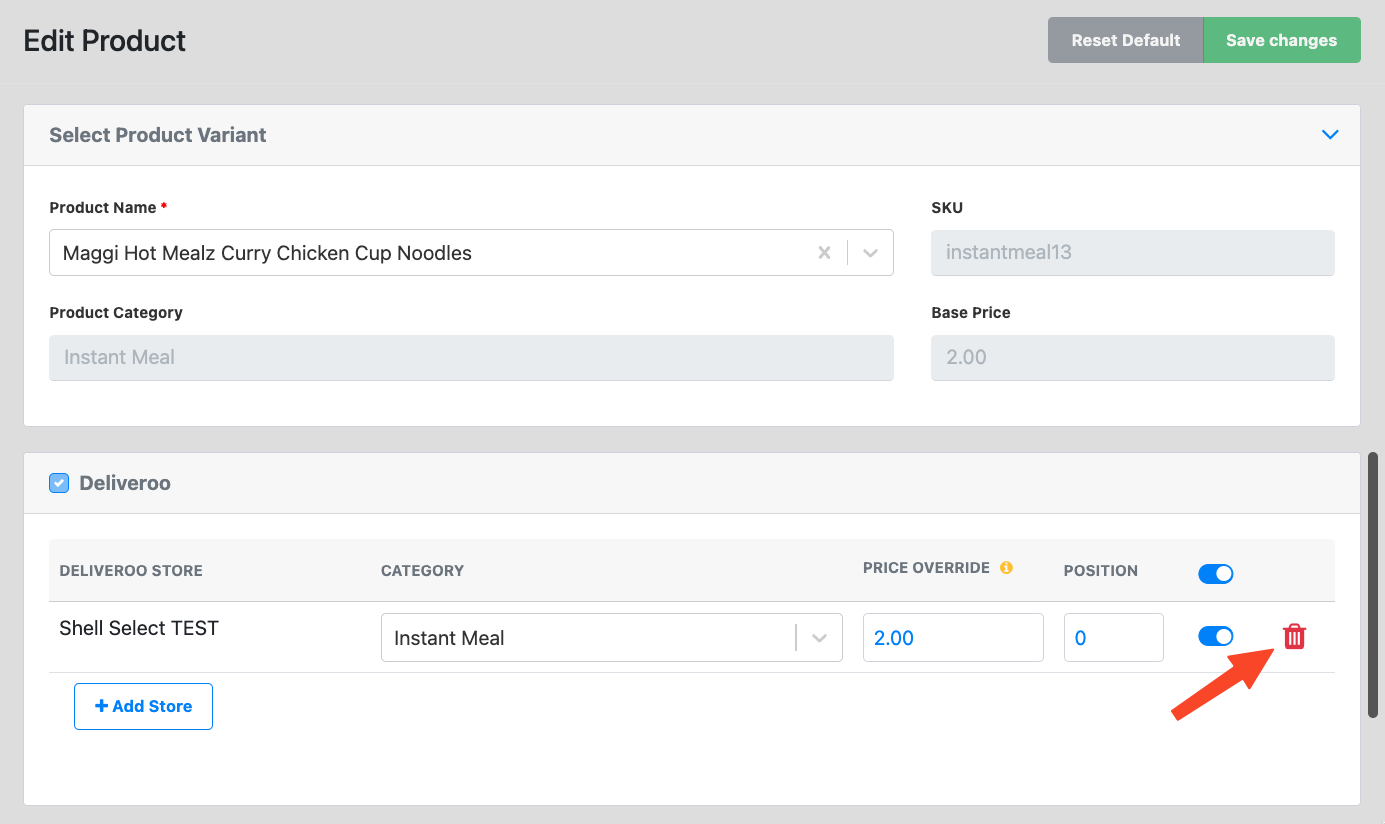Click the disabled Product Category field
The image size is (1385, 824).
pyautogui.click(x=471, y=357)
